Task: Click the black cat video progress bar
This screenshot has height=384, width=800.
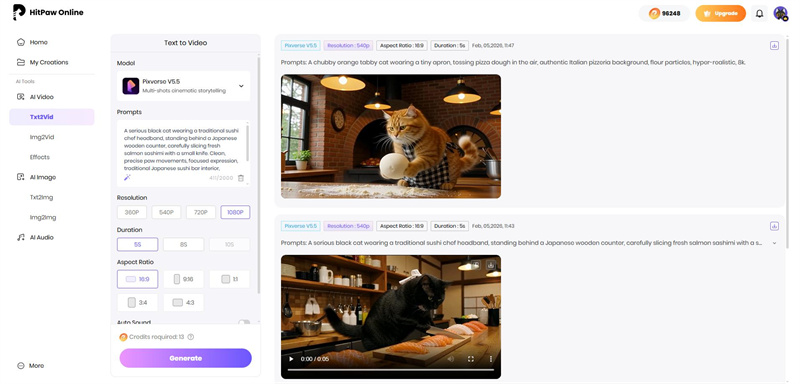Action: 391,370
